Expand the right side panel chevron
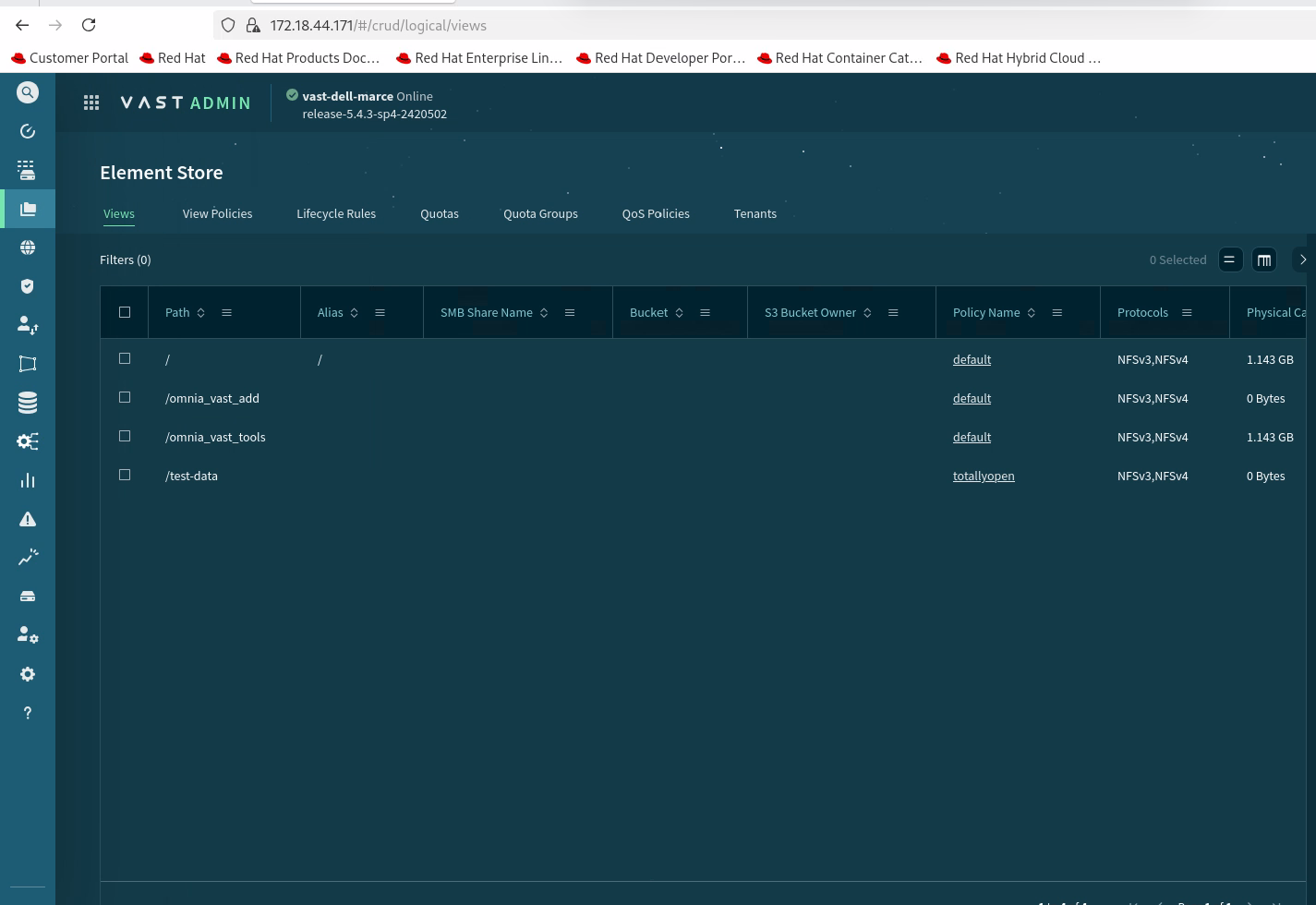This screenshot has width=1316, height=905. pos(1302,259)
